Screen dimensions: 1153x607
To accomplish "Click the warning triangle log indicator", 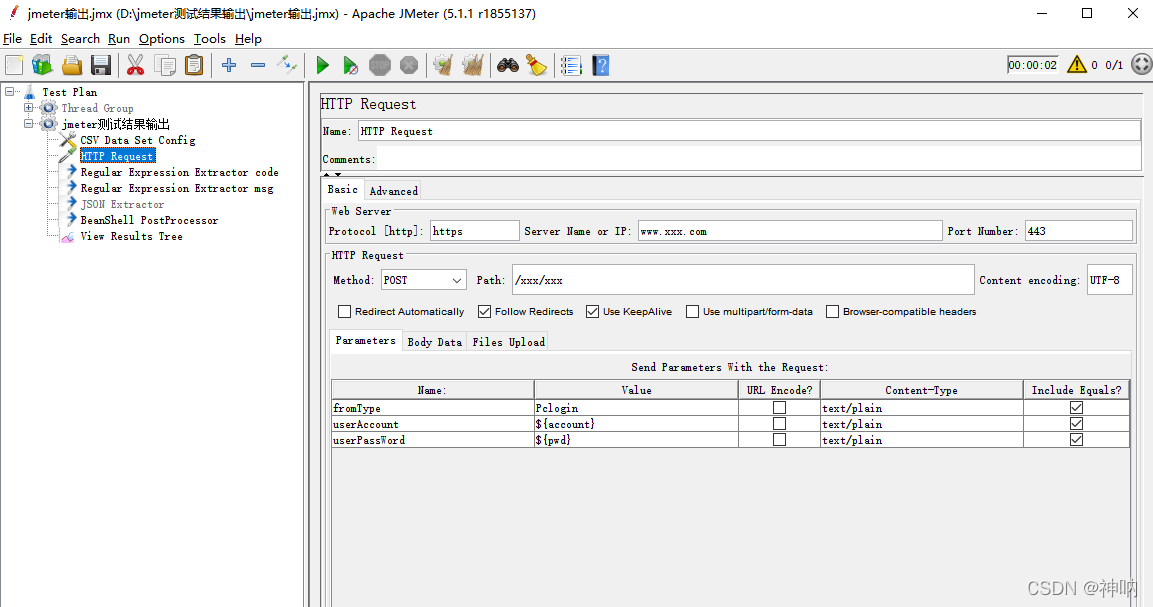I will pyautogui.click(x=1077, y=65).
